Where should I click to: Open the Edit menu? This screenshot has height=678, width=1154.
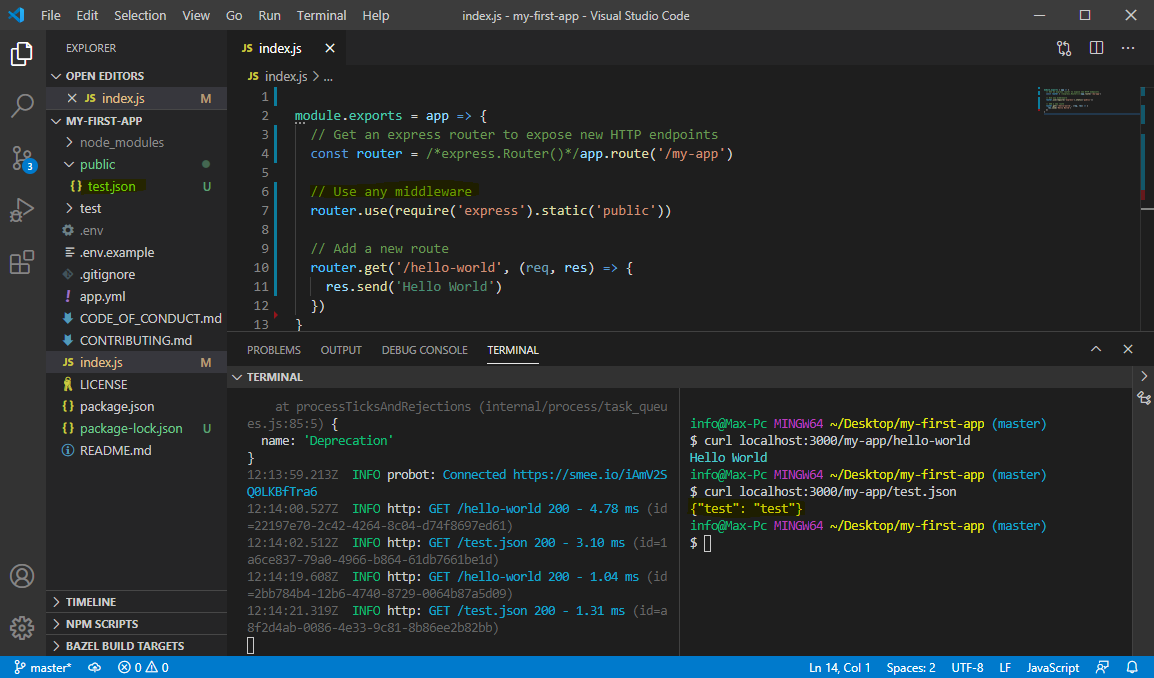(x=87, y=15)
